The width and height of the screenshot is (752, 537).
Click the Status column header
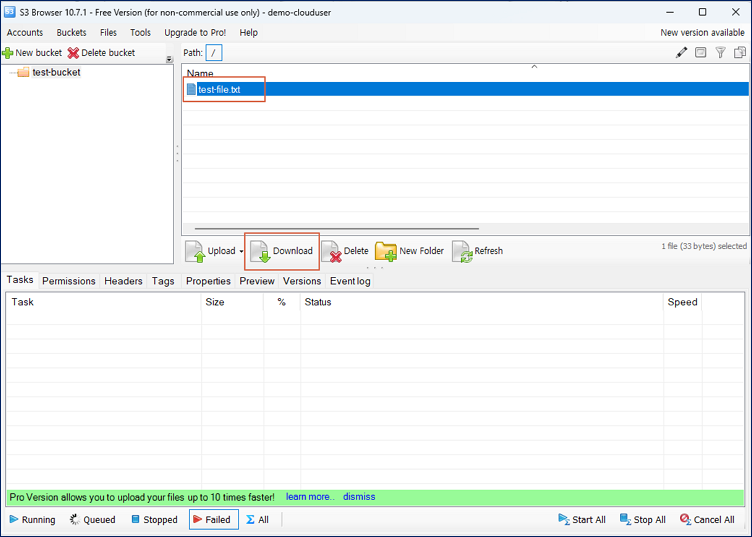pos(482,302)
